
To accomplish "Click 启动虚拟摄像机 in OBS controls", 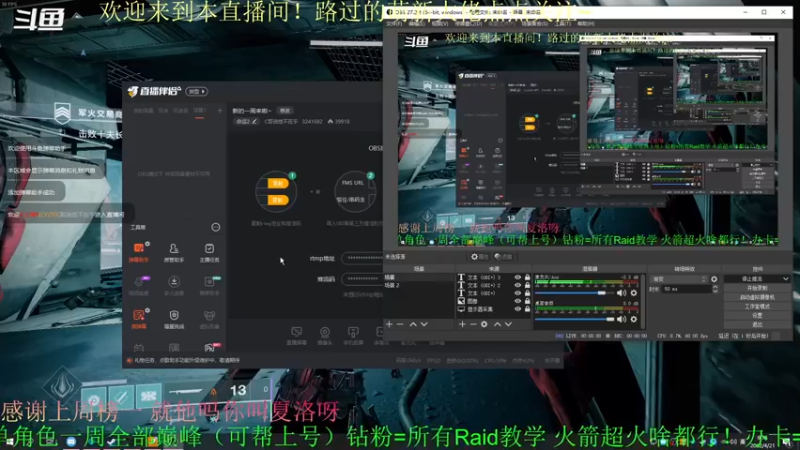I will (x=757, y=297).
